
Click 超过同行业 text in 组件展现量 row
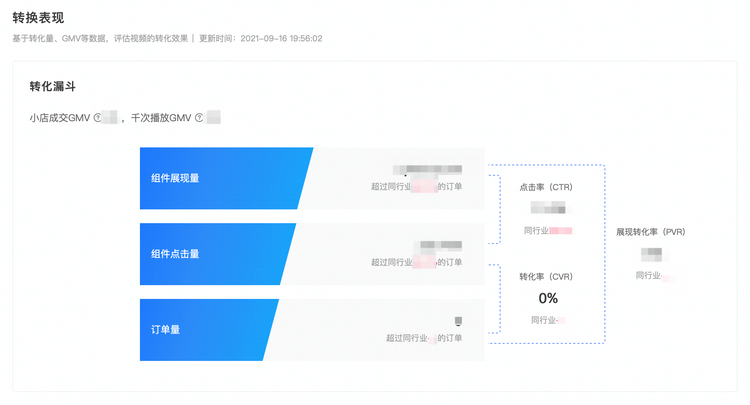(x=391, y=186)
